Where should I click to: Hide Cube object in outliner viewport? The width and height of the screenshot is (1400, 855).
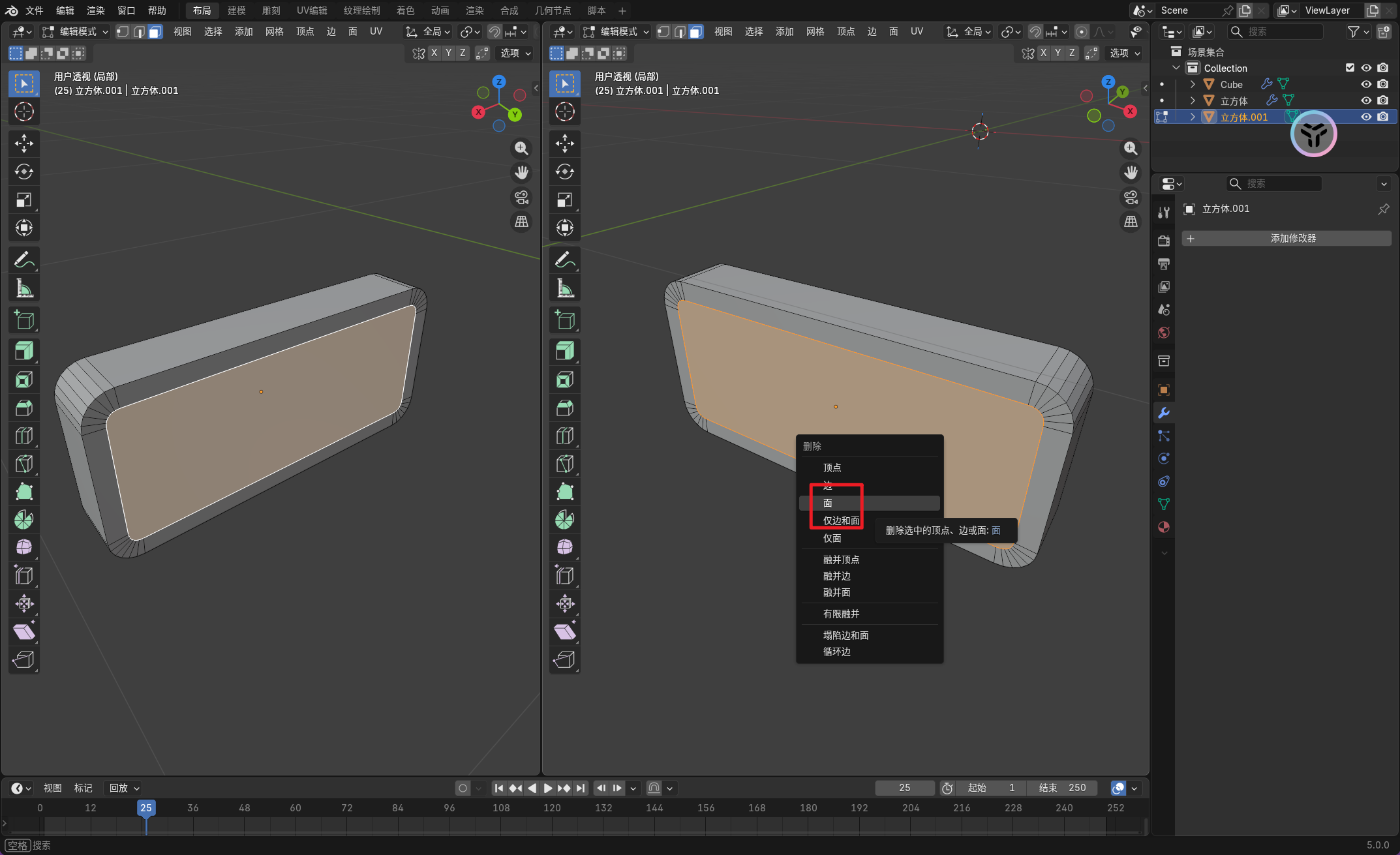[1366, 84]
